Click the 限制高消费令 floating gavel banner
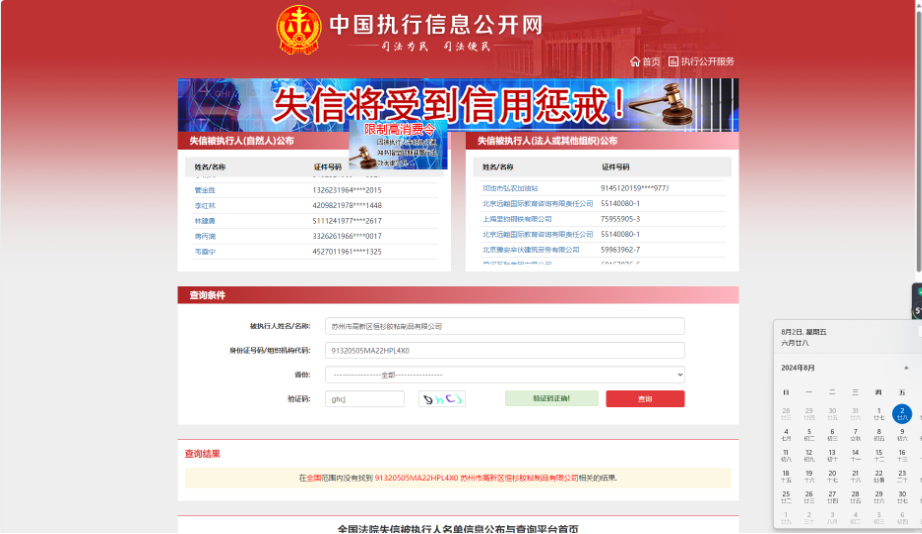This screenshot has width=922, height=534. [399, 145]
